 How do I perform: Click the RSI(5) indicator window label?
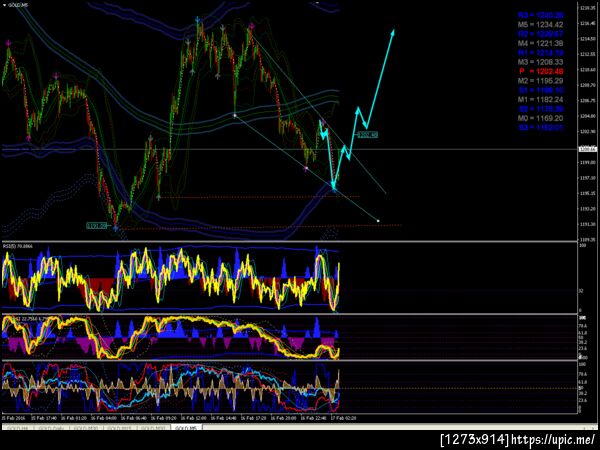click(x=18, y=246)
